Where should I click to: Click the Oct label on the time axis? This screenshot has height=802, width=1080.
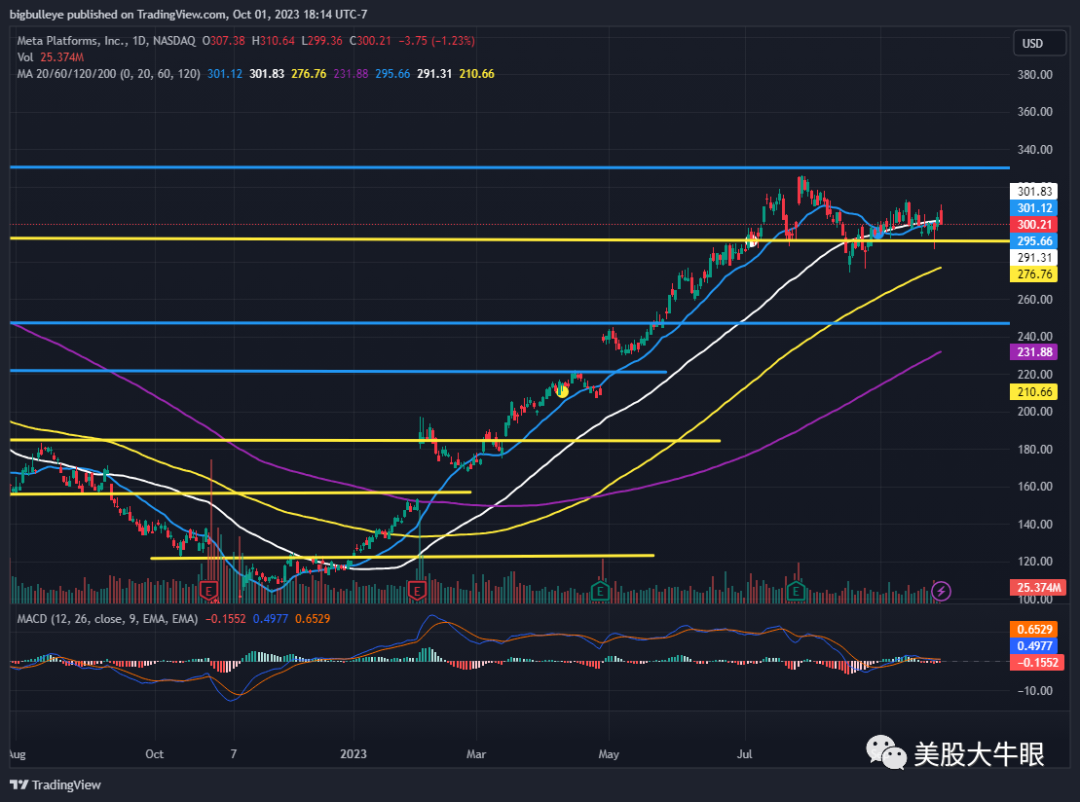point(154,754)
